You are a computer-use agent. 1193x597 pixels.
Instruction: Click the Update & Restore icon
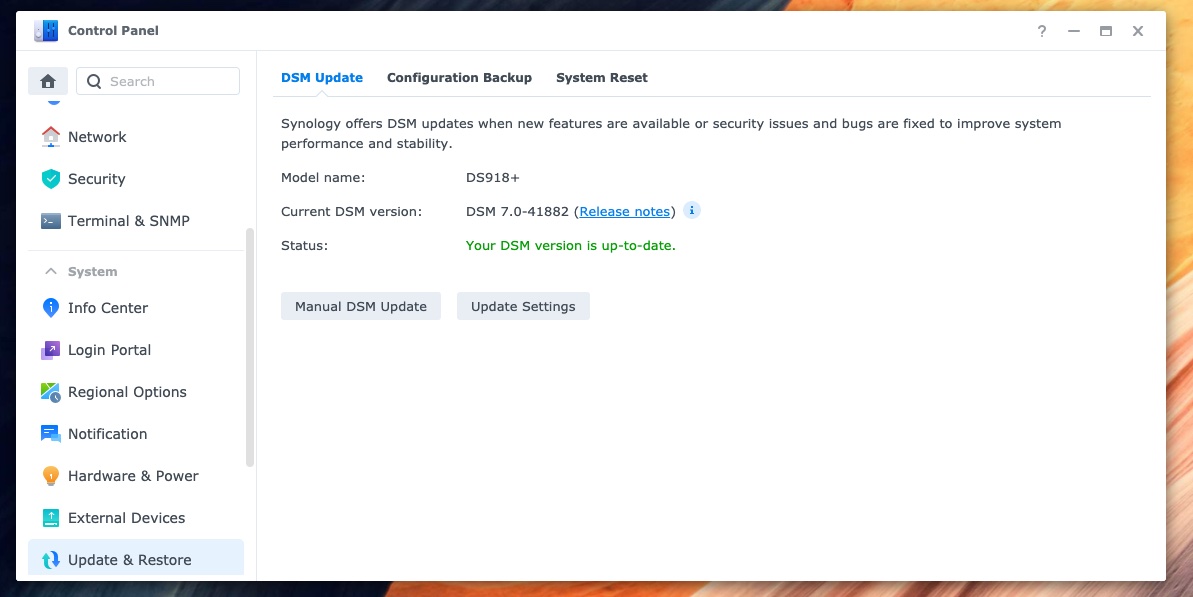tap(50, 560)
